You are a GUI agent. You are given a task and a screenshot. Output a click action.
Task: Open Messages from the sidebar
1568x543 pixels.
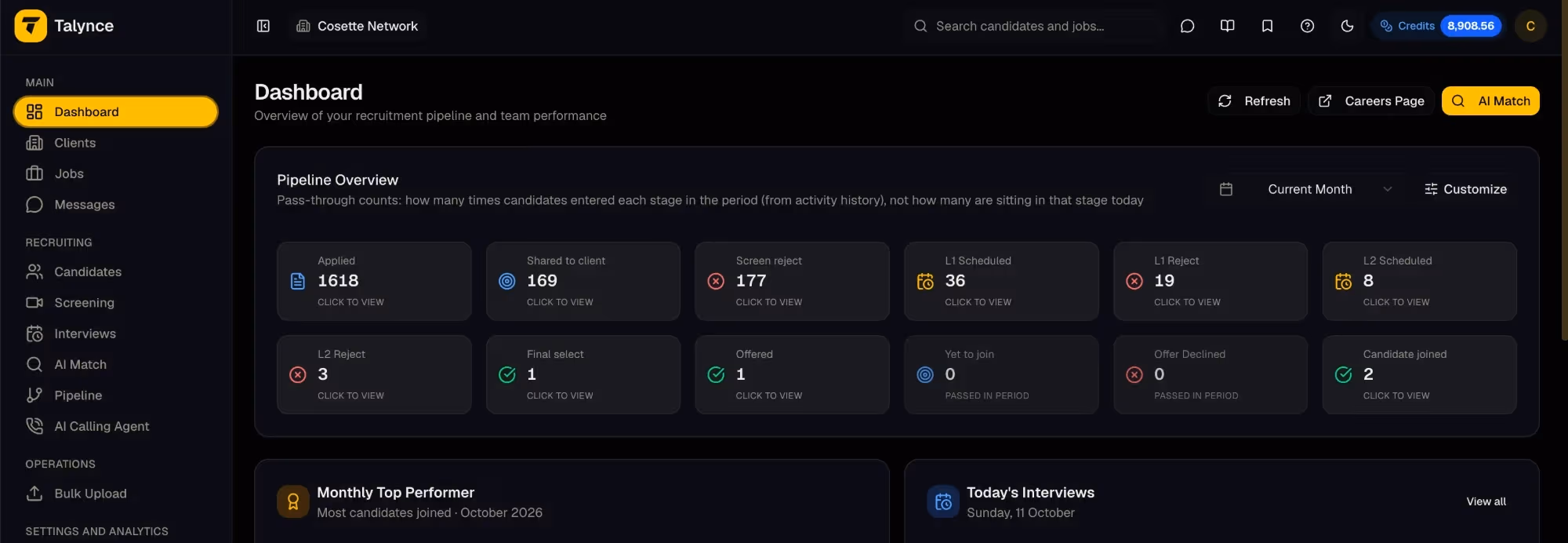tap(115, 205)
